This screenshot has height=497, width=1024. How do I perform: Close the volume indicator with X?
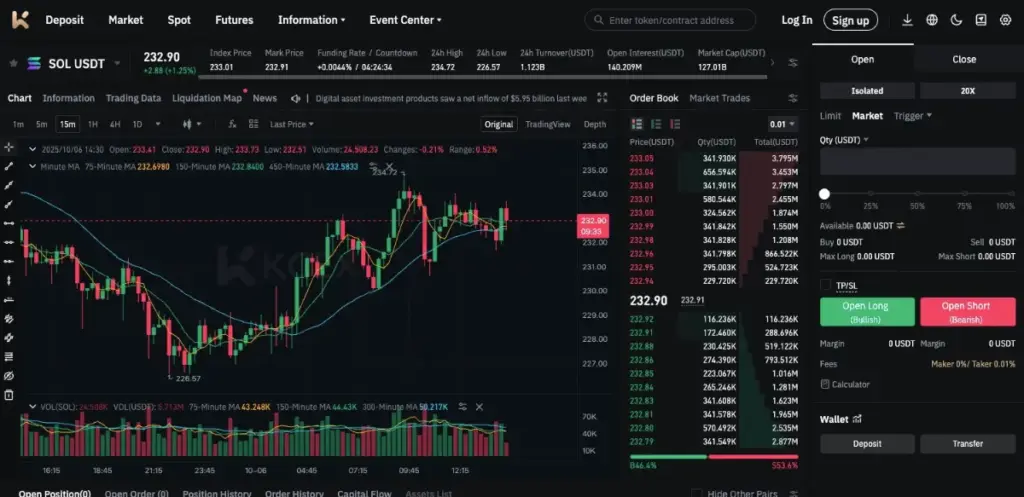(x=479, y=407)
